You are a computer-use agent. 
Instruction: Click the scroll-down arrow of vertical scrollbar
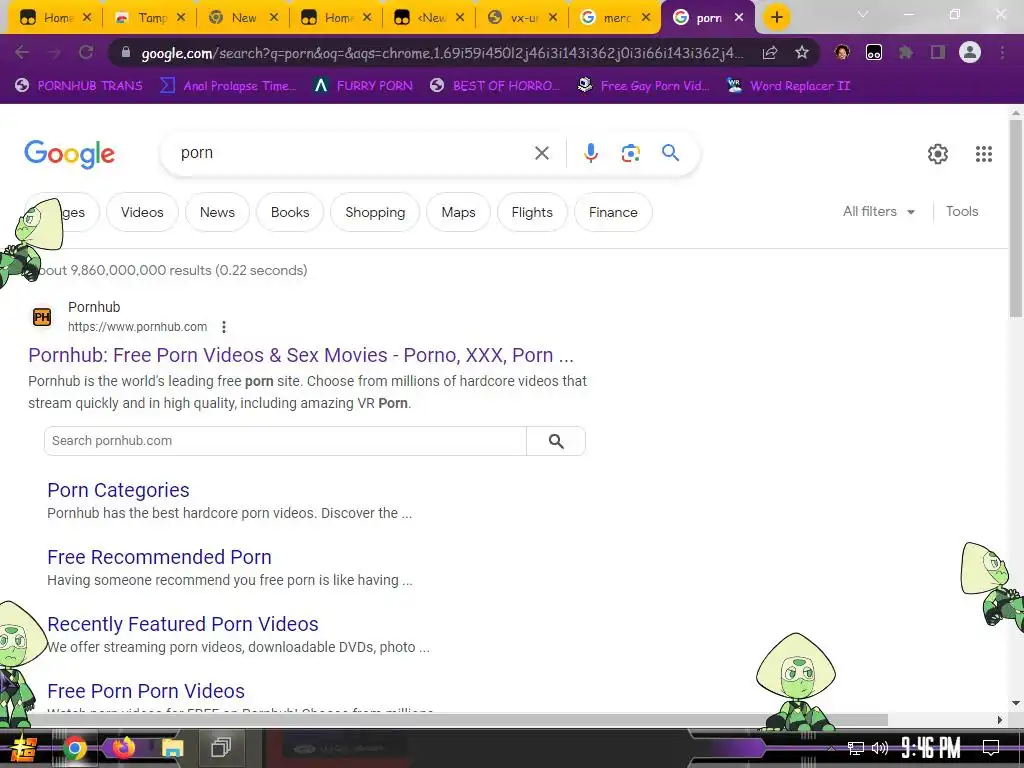[x=1016, y=703]
